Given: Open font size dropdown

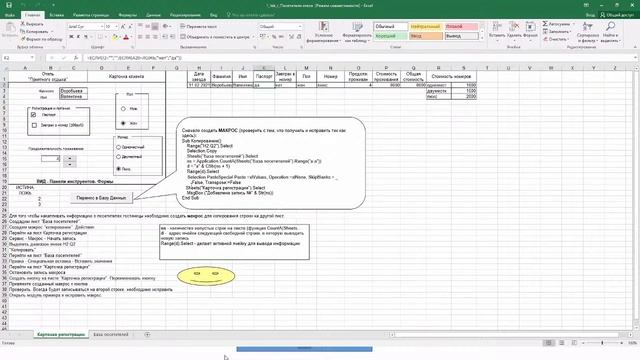Looking at the screenshot, I should point(116,27).
